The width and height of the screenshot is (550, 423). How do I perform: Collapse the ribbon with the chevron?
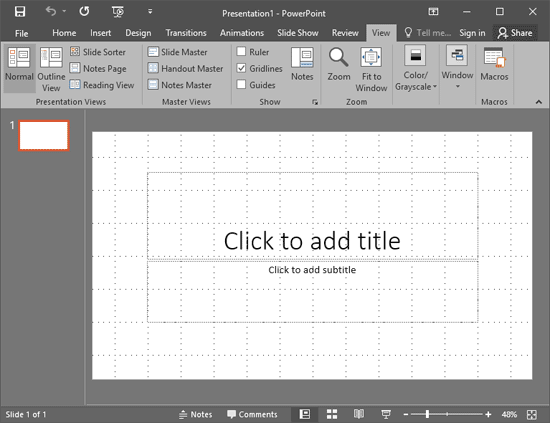point(539,102)
